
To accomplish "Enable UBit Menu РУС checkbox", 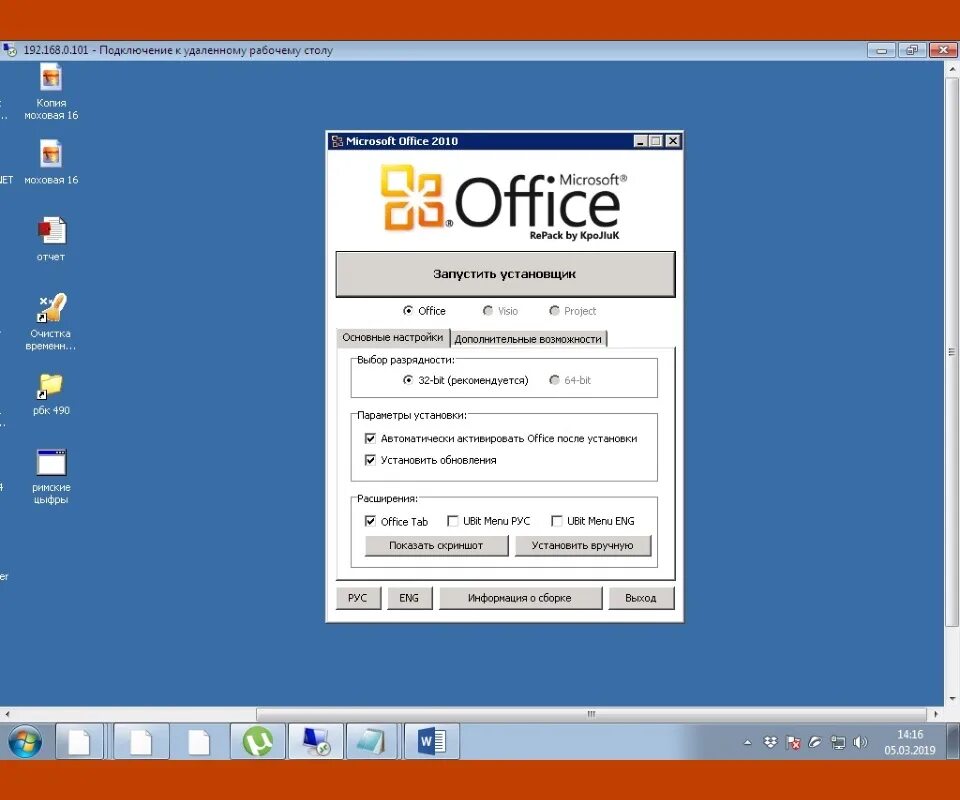I will [452, 521].
